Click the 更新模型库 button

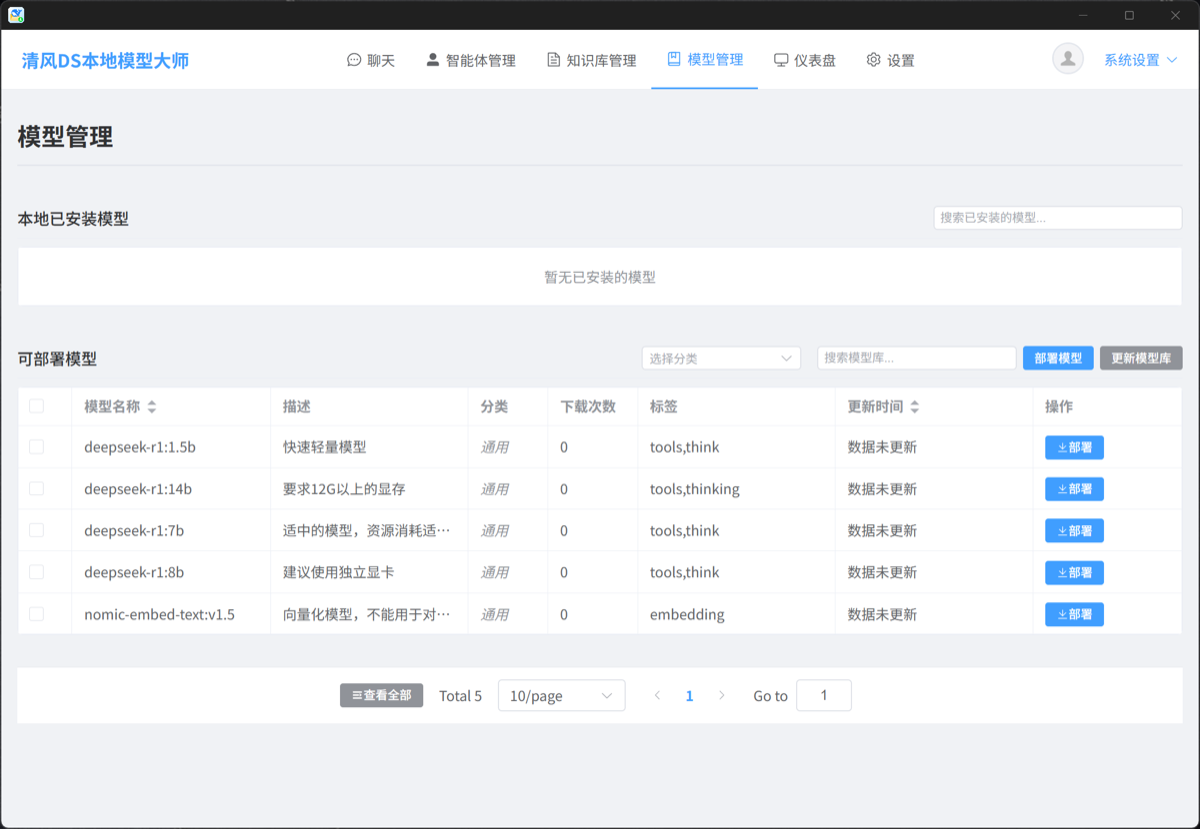click(1140, 358)
